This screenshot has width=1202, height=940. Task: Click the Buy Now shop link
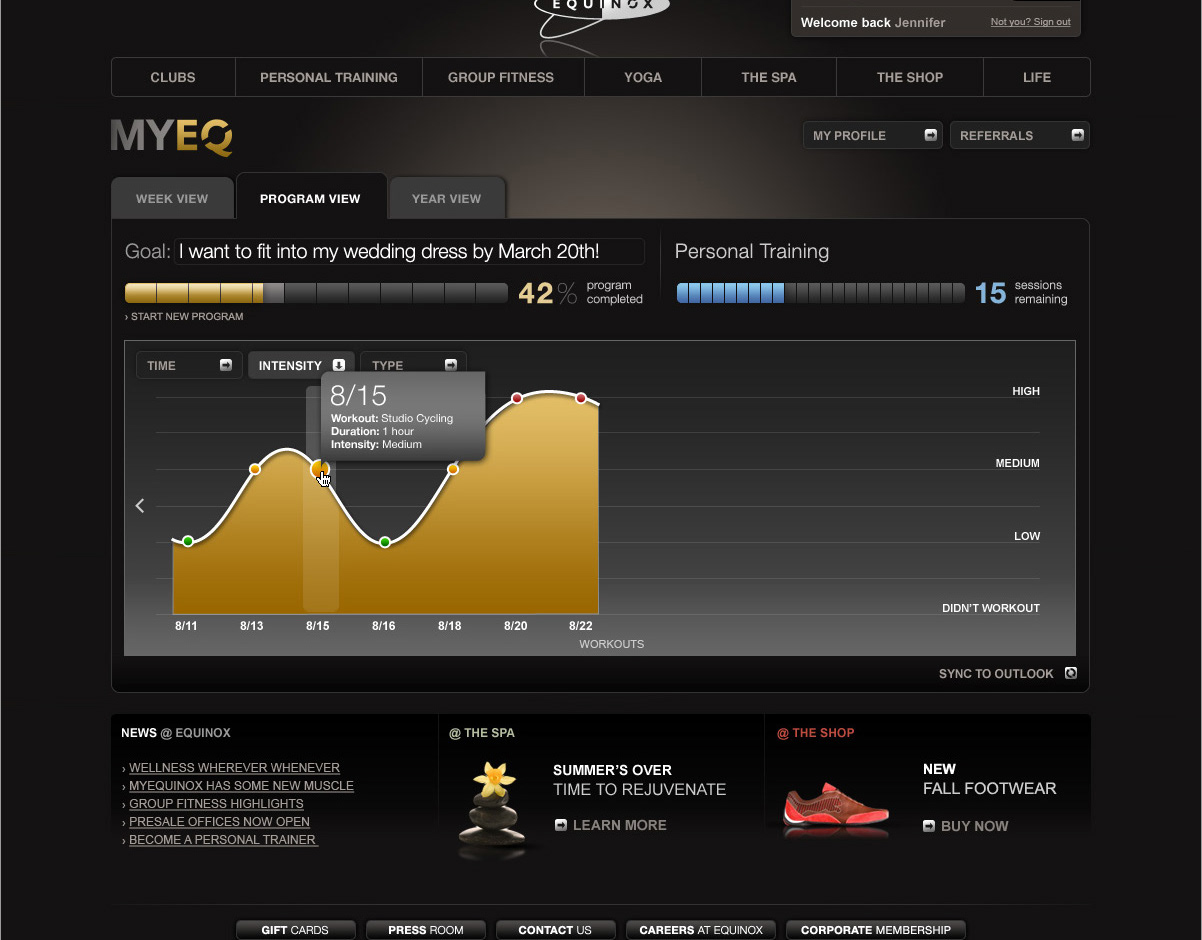point(975,826)
